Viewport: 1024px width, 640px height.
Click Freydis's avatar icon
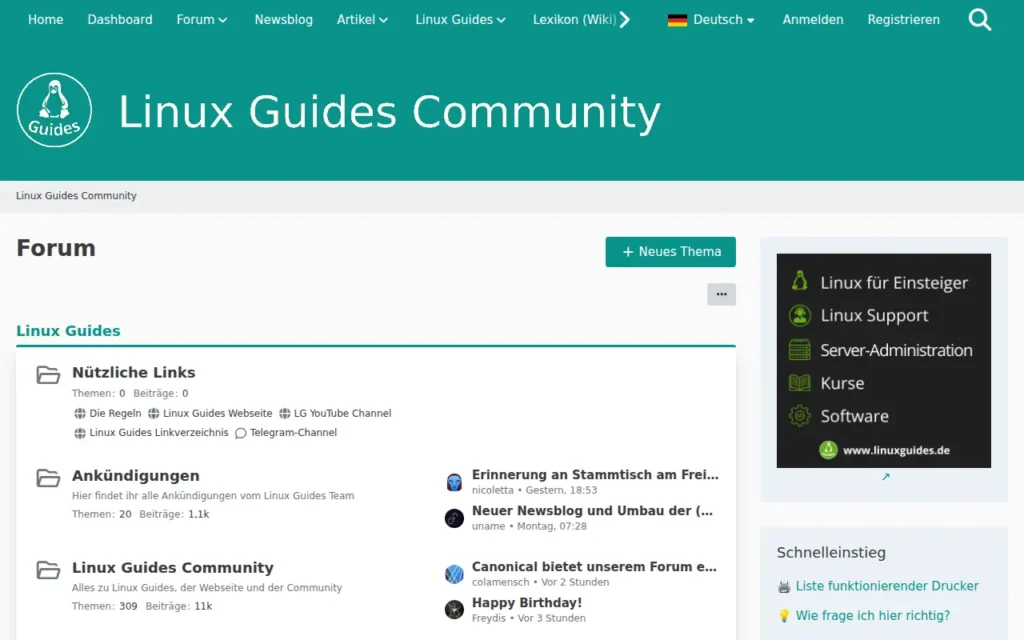[454, 610]
